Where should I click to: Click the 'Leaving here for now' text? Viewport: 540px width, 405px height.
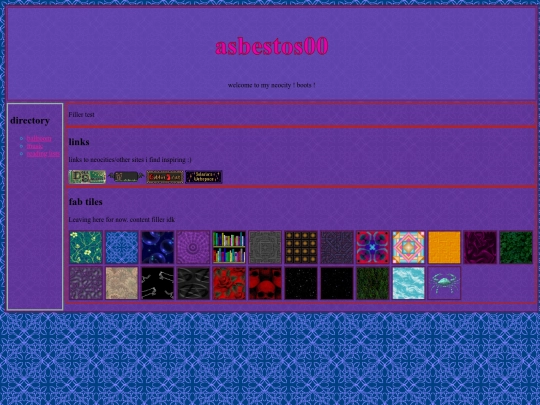122,220
